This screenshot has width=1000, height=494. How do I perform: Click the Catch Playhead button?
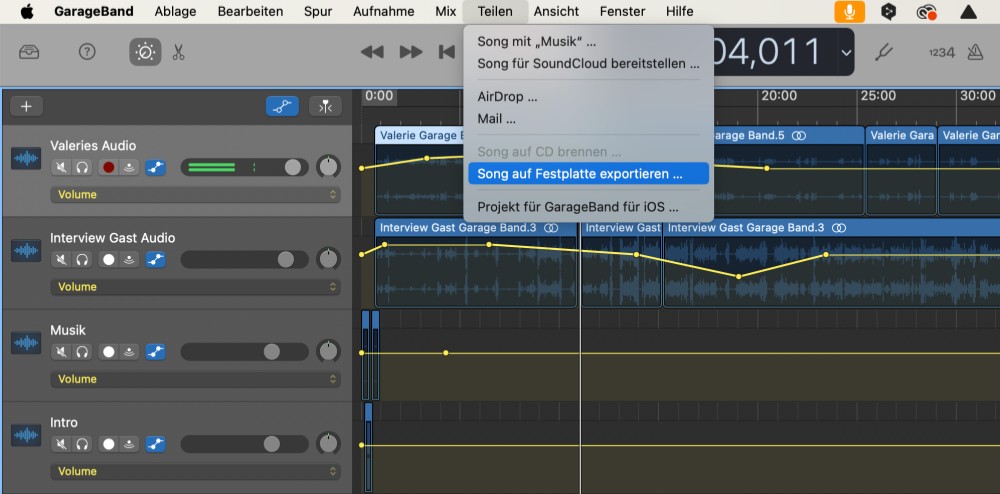325,106
